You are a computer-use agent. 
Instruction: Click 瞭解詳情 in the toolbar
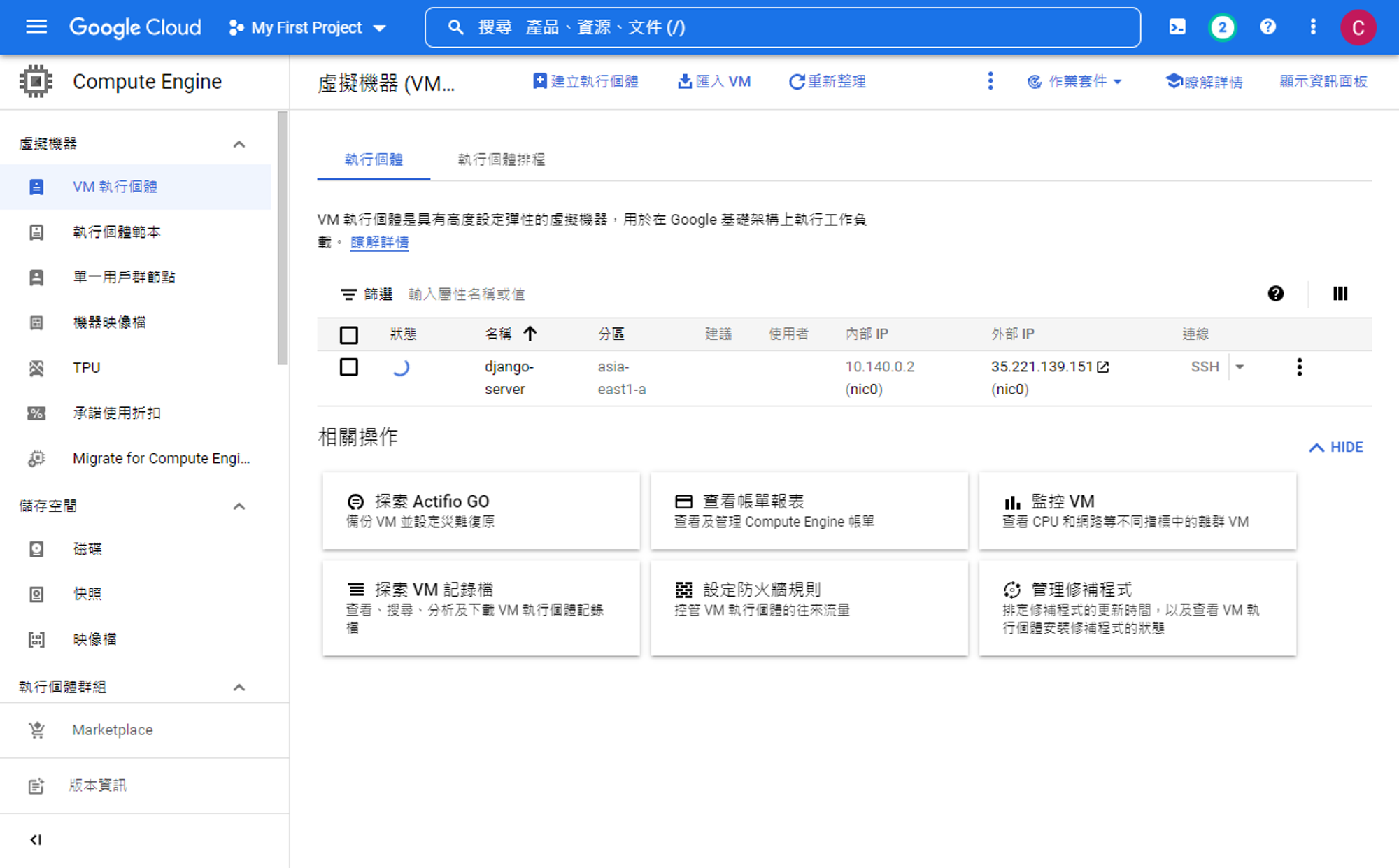click(x=1204, y=82)
